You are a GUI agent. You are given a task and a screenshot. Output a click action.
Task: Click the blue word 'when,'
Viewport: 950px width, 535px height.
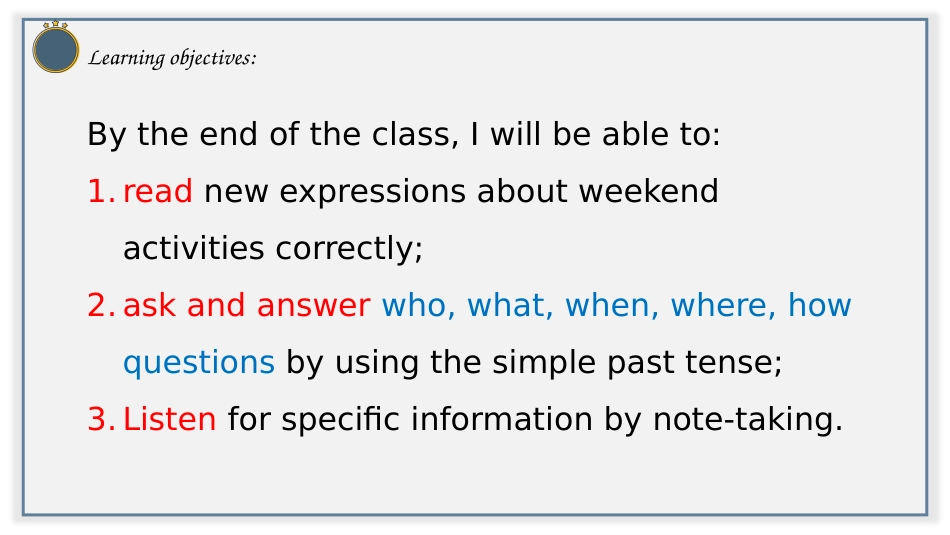click(612, 305)
